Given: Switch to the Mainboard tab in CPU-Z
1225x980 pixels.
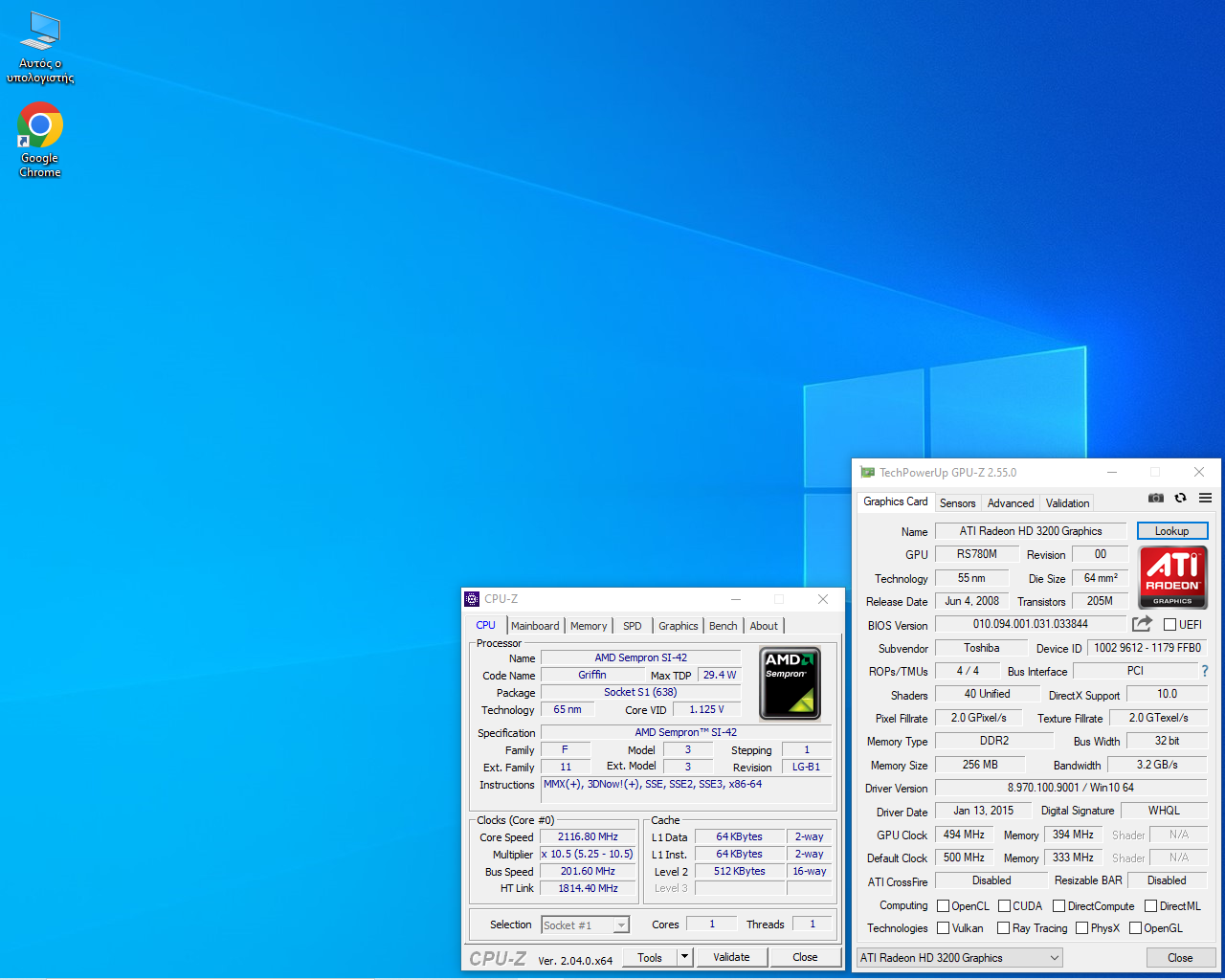Looking at the screenshot, I should pyautogui.click(x=535, y=626).
